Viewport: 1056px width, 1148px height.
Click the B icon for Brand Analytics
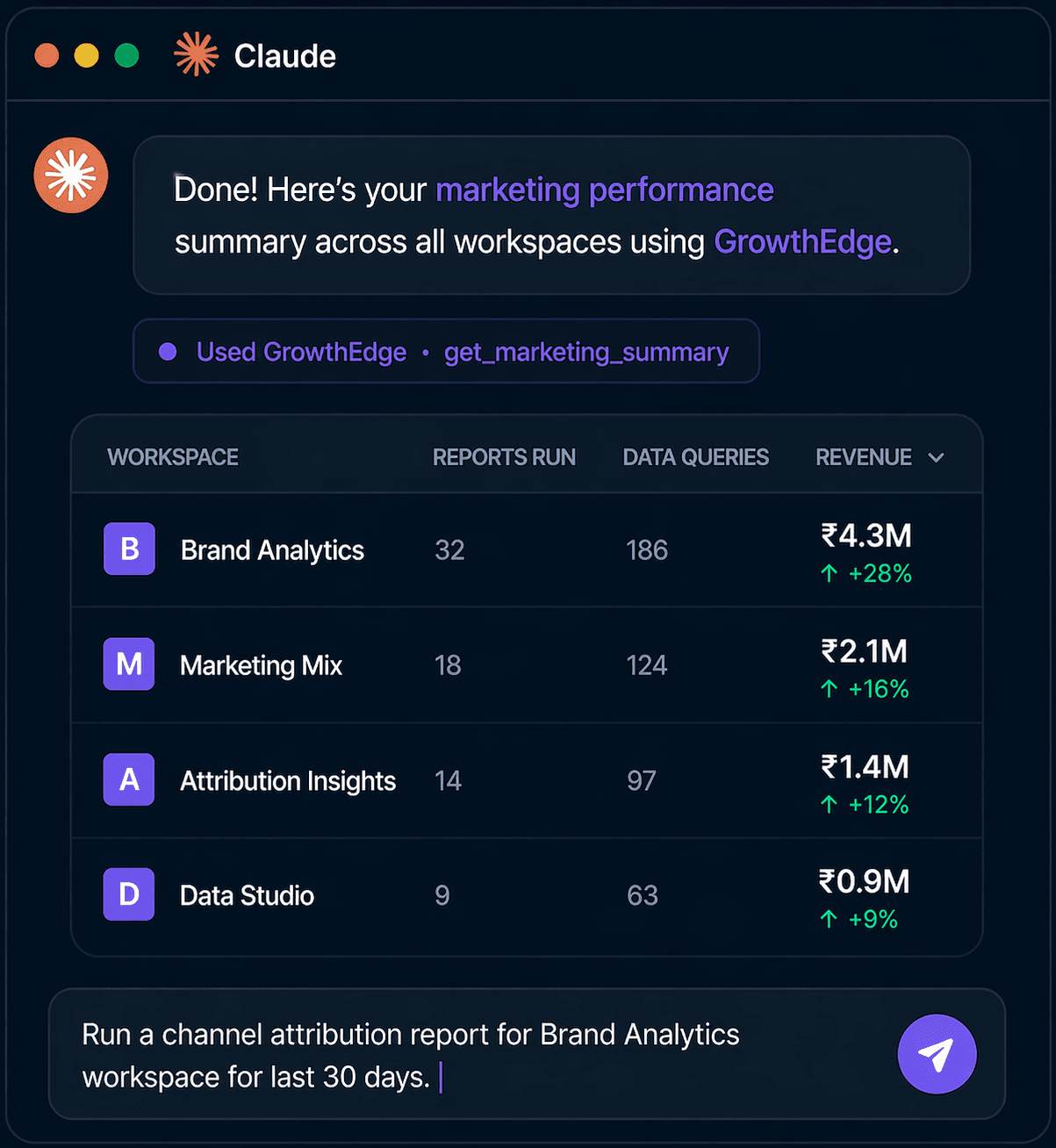pos(129,549)
